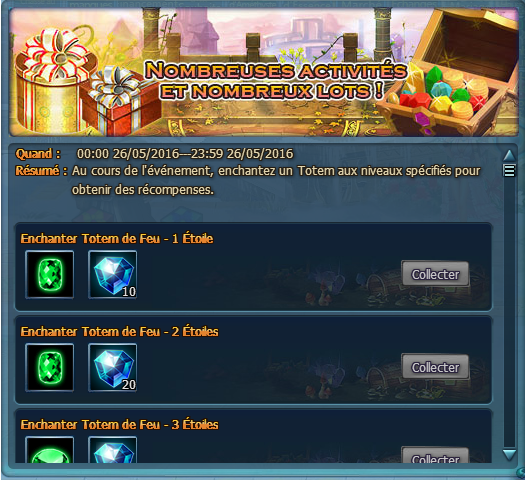The image size is (525, 480).
Task: Click the blue diamond showing 20
Action: point(112,367)
